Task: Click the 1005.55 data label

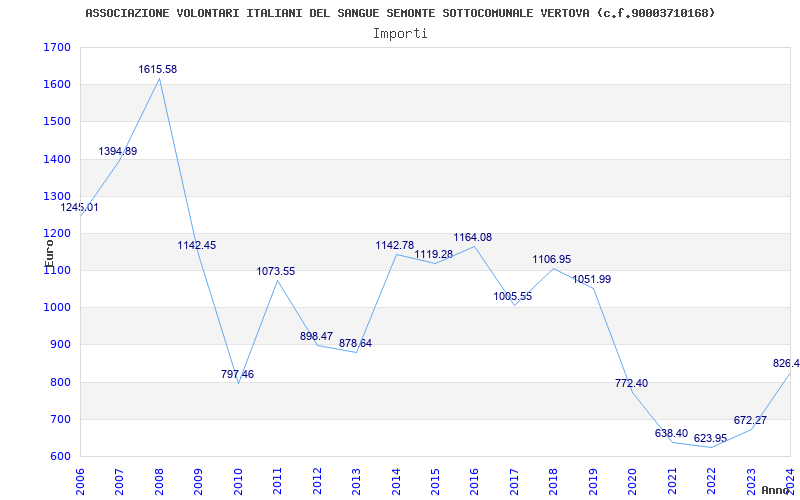Action: [x=513, y=296]
